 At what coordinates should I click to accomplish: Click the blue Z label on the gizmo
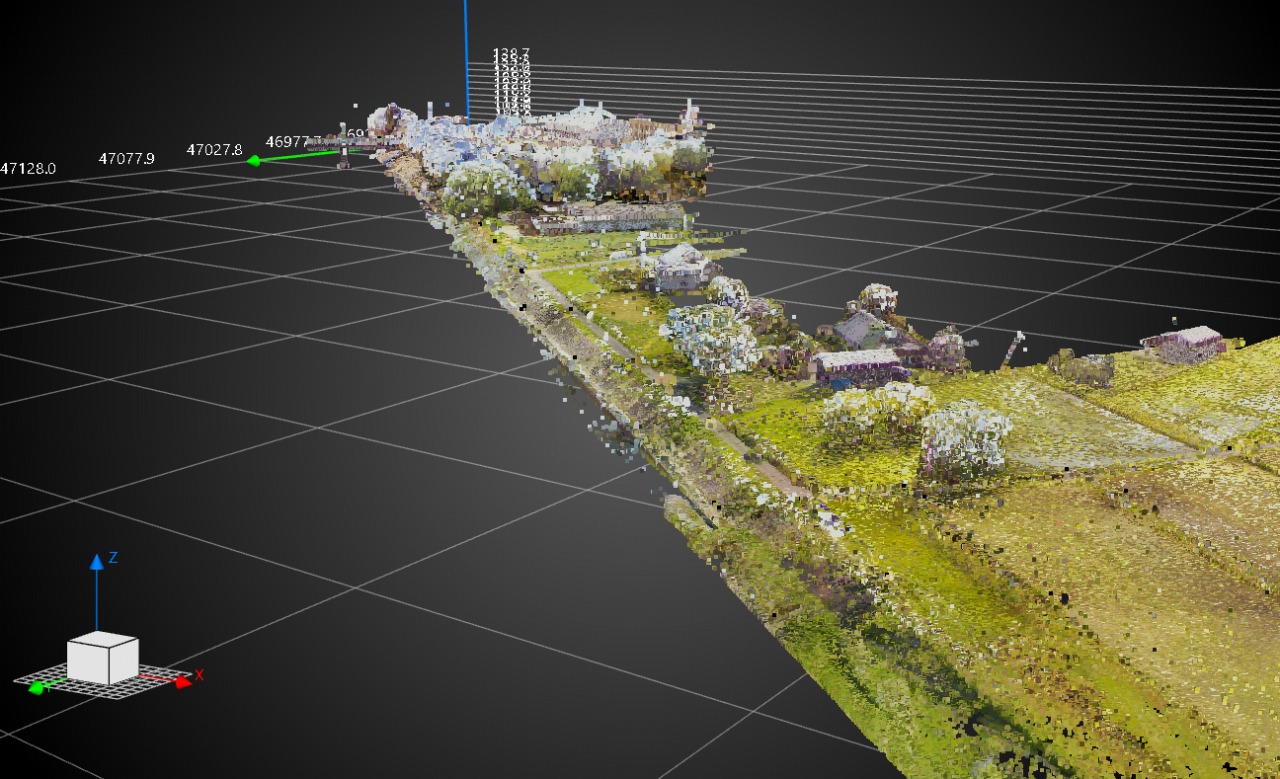(114, 558)
